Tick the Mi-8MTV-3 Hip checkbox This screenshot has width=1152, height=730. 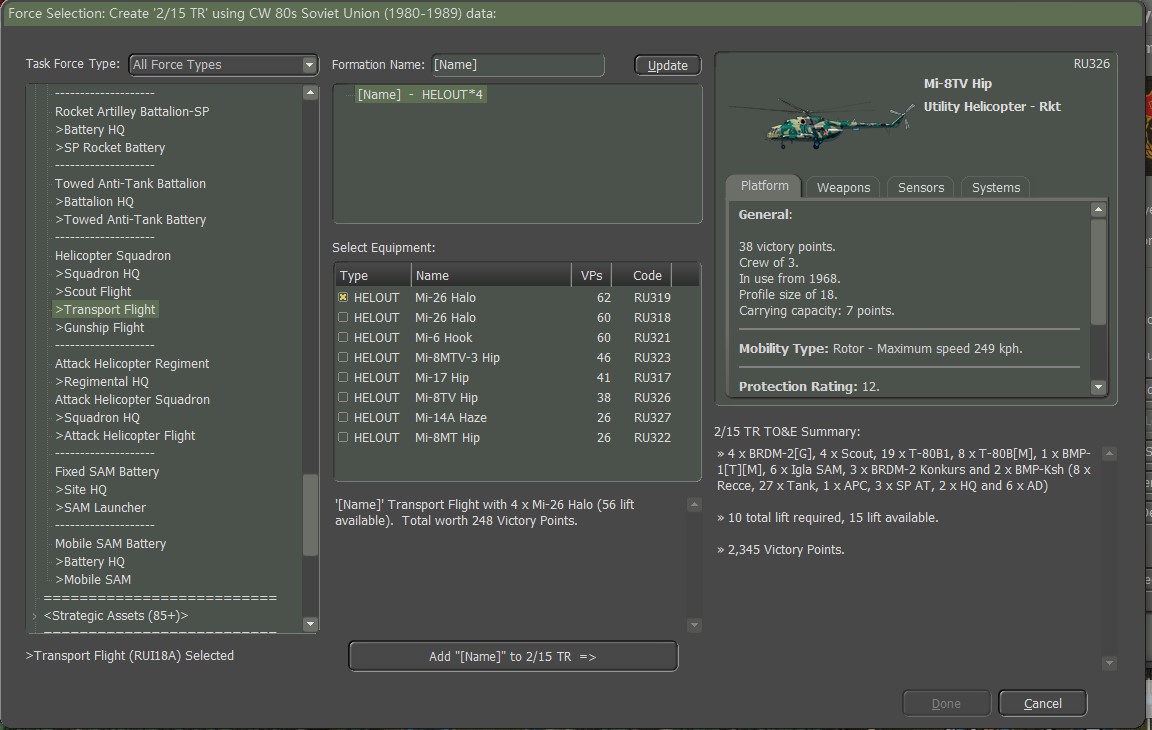tap(342, 357)
